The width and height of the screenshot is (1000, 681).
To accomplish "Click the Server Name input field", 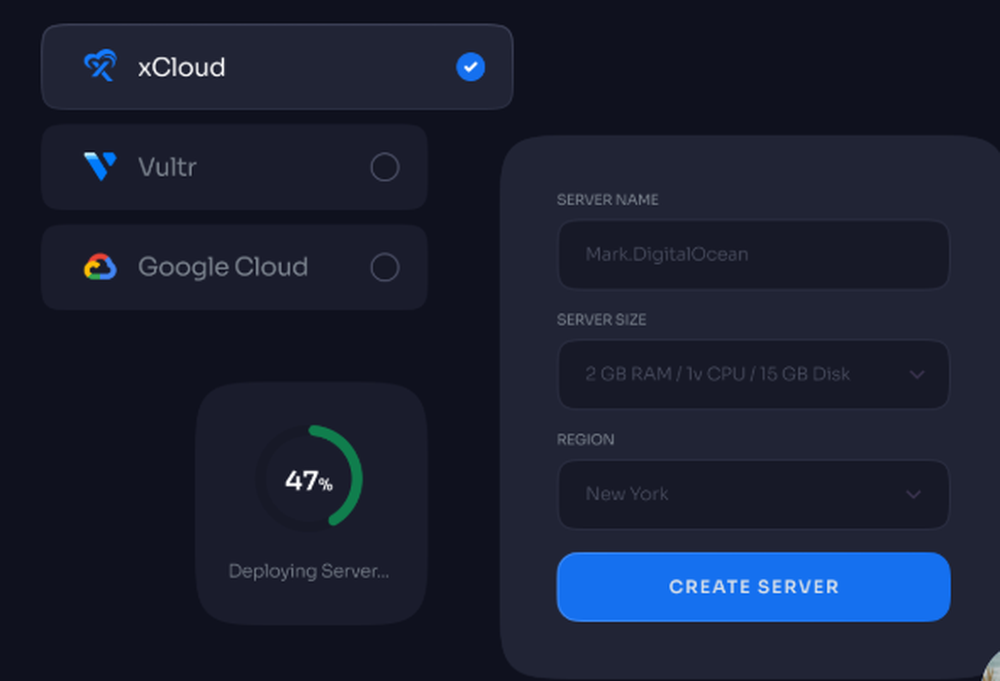I will (x=753, y=255).
